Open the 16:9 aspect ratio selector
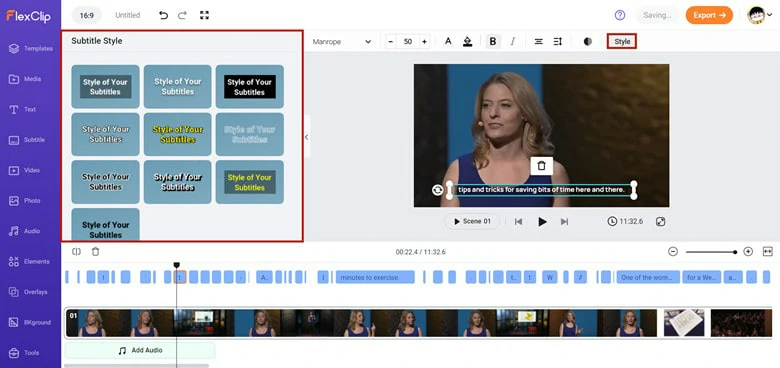Screen dimensions: 780x368 click(87, 15)
